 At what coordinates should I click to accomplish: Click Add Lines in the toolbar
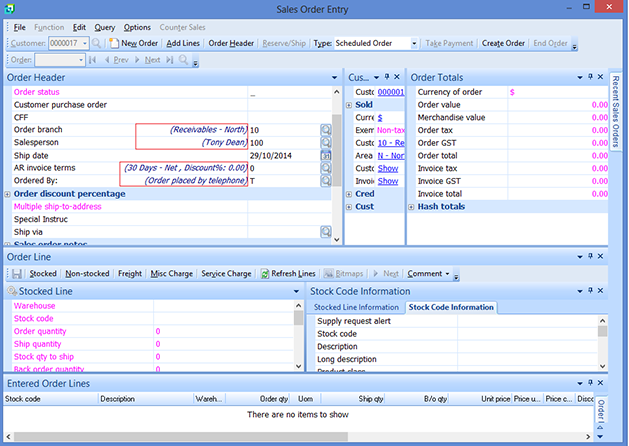[183, 43]
